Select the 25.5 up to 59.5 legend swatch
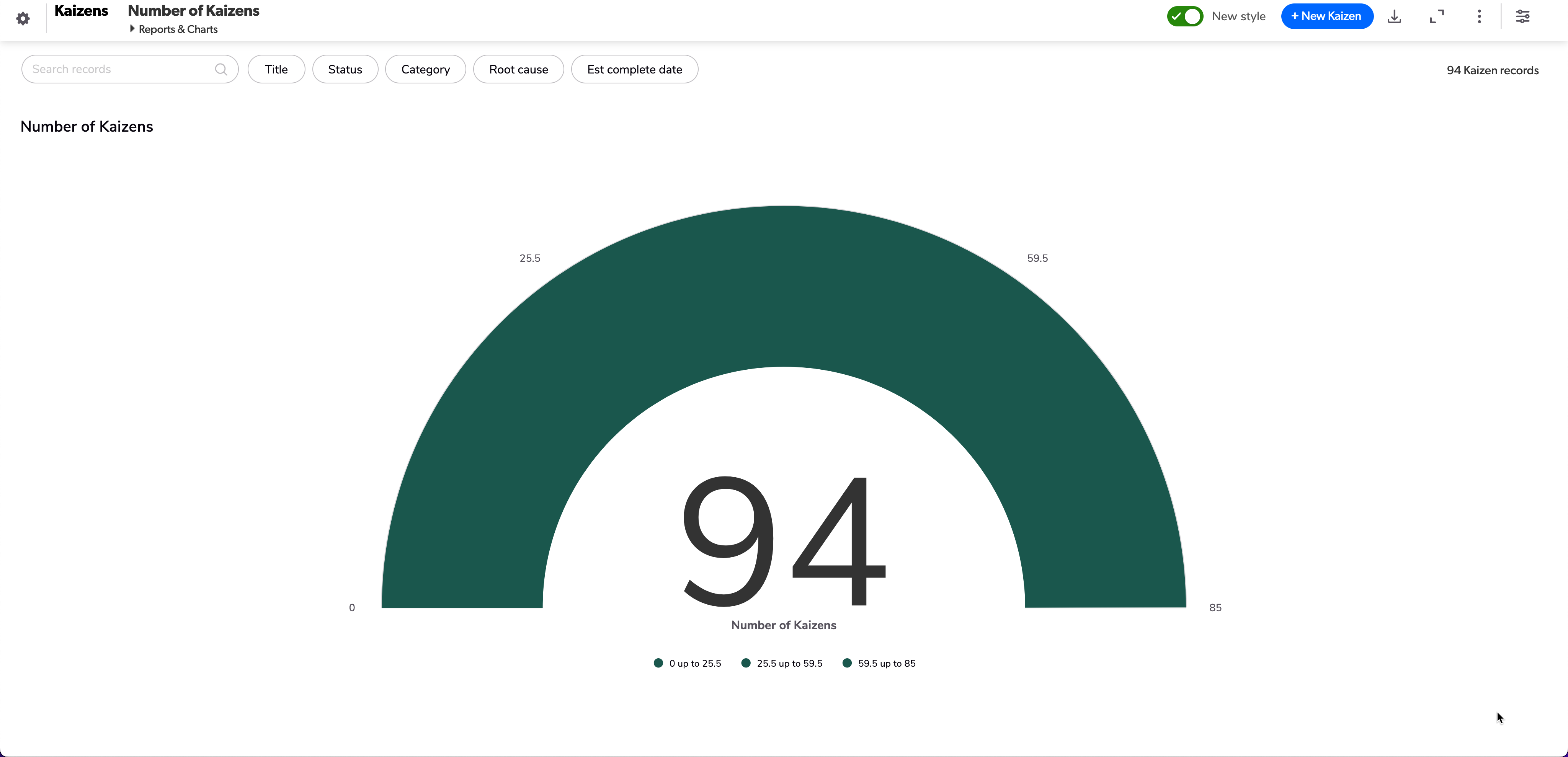Screen dimensions: 1568x757 [746, 663]
